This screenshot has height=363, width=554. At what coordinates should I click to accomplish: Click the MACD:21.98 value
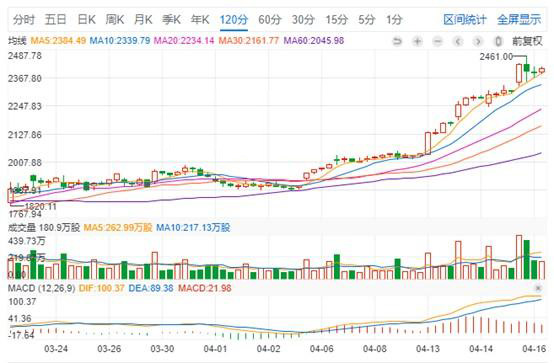[205, 288]
